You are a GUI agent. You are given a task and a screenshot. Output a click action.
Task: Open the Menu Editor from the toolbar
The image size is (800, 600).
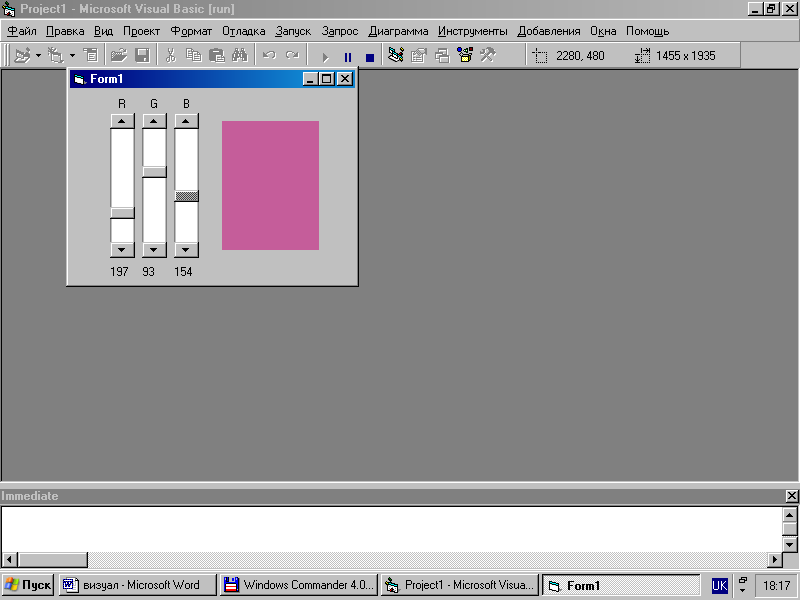click(x=91, y=55)
